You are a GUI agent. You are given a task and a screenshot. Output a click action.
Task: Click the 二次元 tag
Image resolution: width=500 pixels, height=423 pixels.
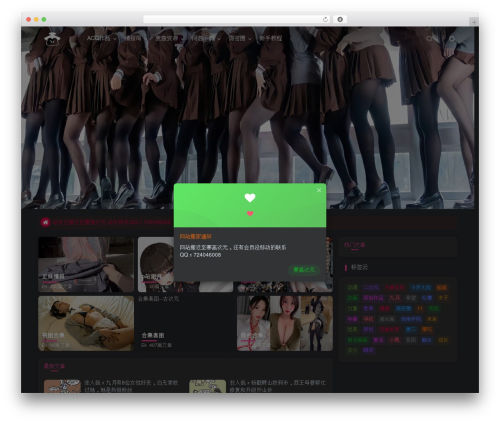click(x=371, y=287)
